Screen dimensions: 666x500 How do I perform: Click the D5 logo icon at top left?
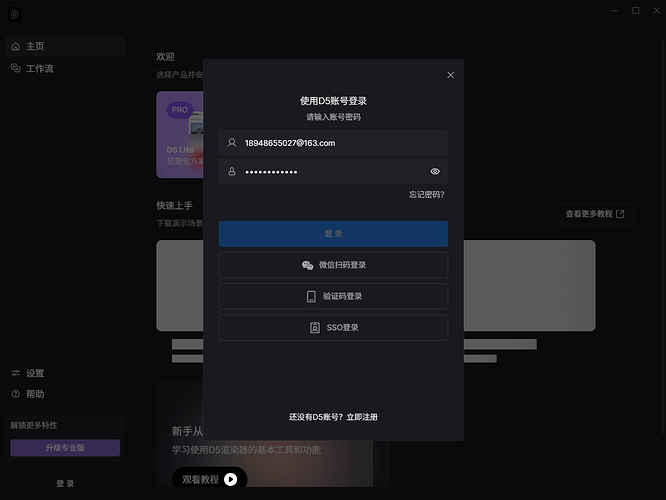tap(14, 14)
